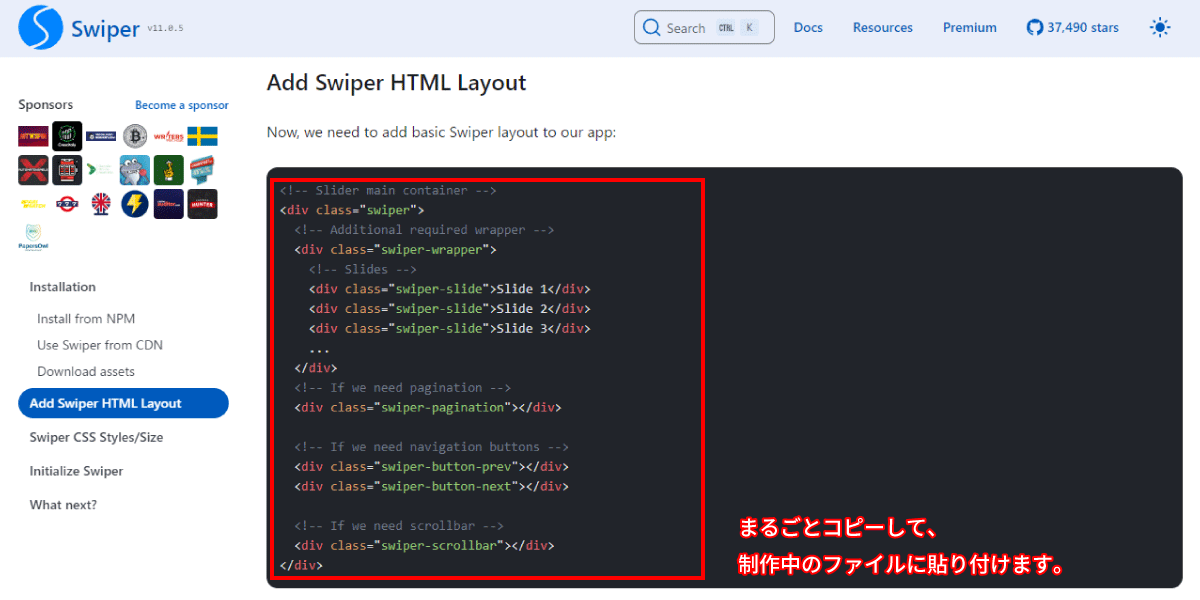Open the dark blue Auditor sponsor logo
Viewport: 1200px width, 600px height.
pyautogui.click(x=168, y=204)
